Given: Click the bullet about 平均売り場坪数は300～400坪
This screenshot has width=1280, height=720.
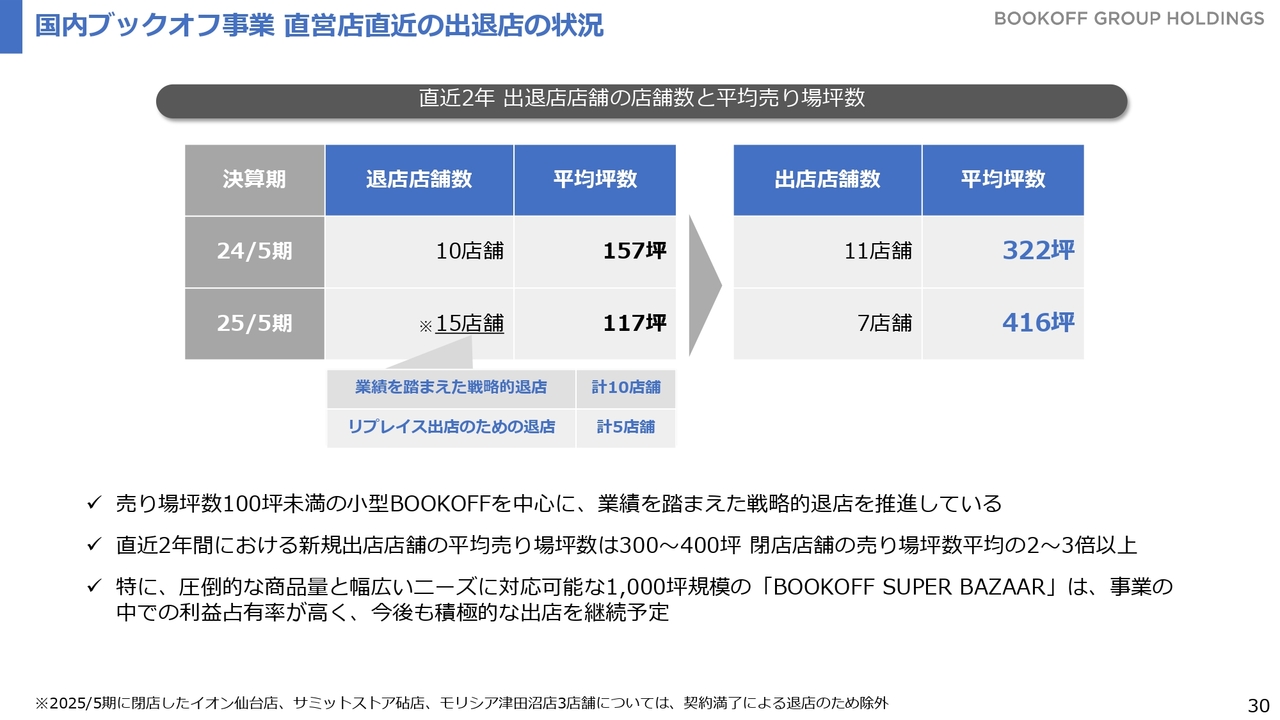Looking at the screenshot, I should [x=626, y=546].
